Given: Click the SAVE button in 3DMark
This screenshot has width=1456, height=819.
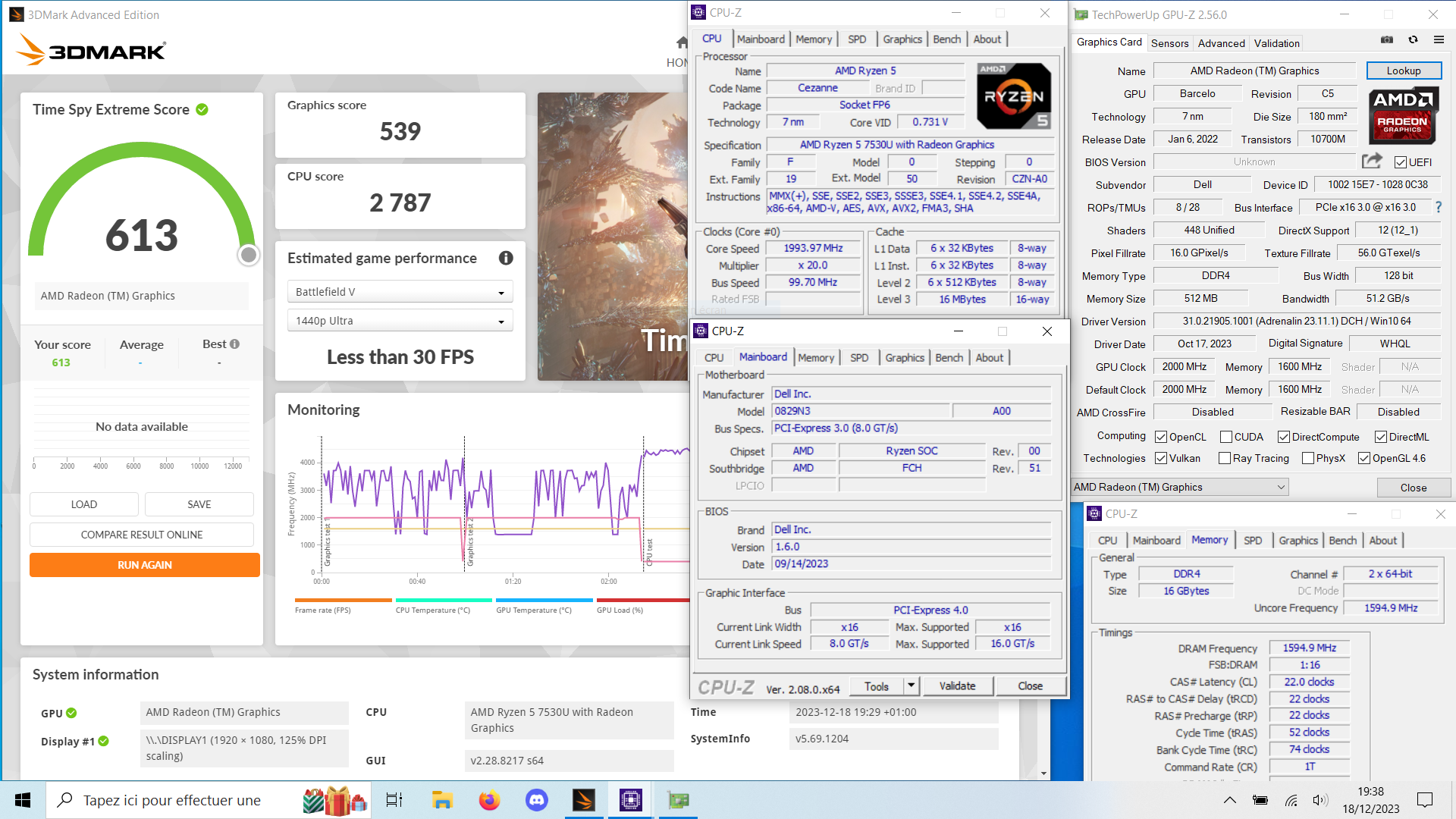Looking at the screenshot, I should click(199, 504).
